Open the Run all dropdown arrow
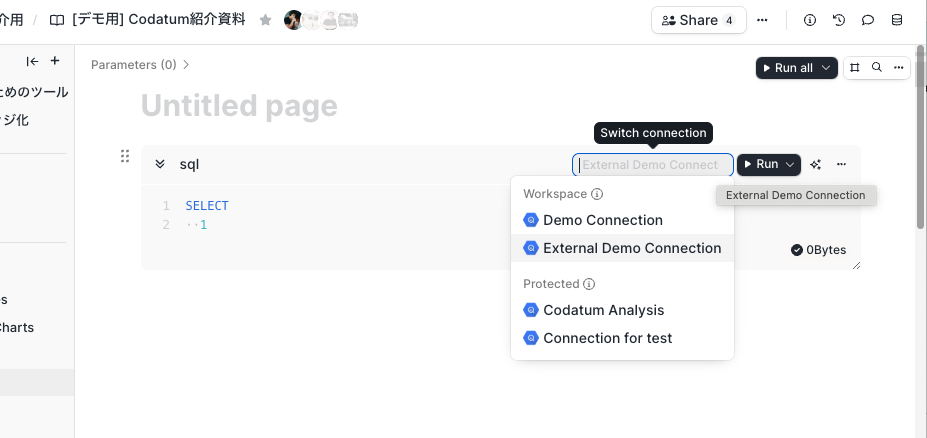The height and width of the screenshot is (438, 927). click(x=826, y=68)
